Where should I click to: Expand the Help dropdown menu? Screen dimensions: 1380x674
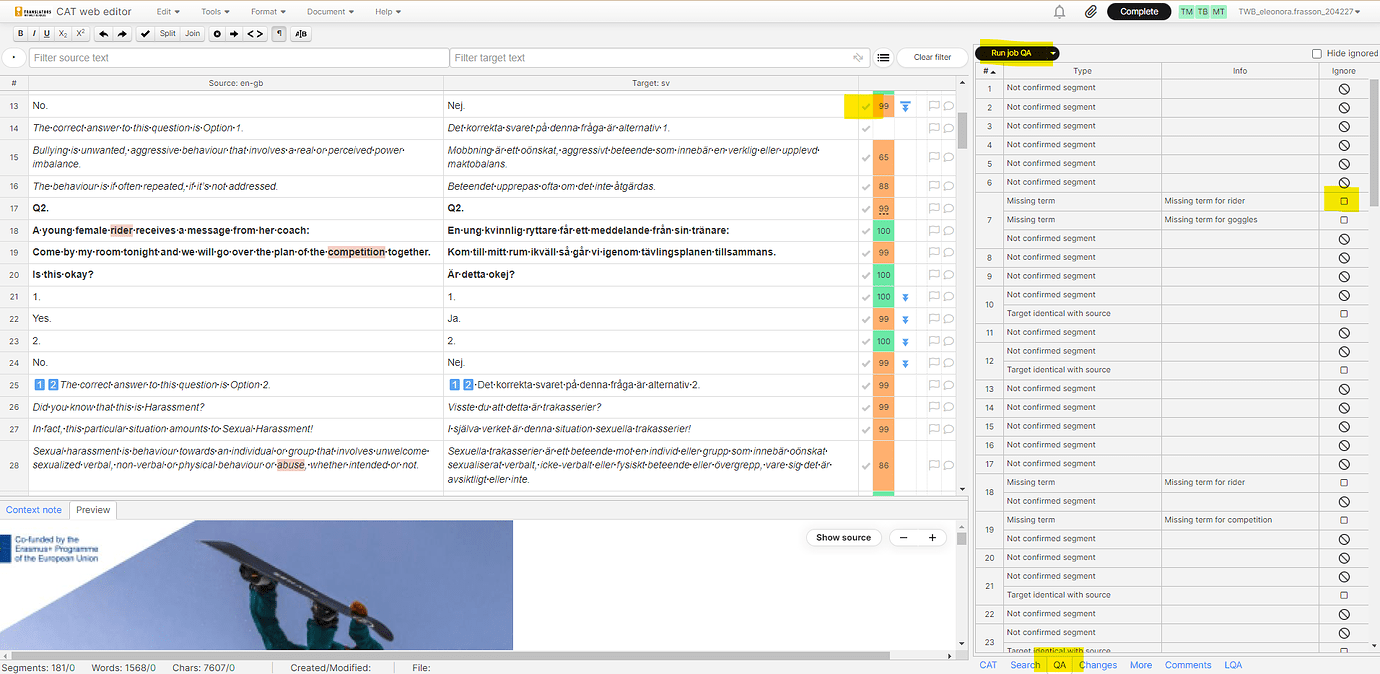[x=388, y=12]
